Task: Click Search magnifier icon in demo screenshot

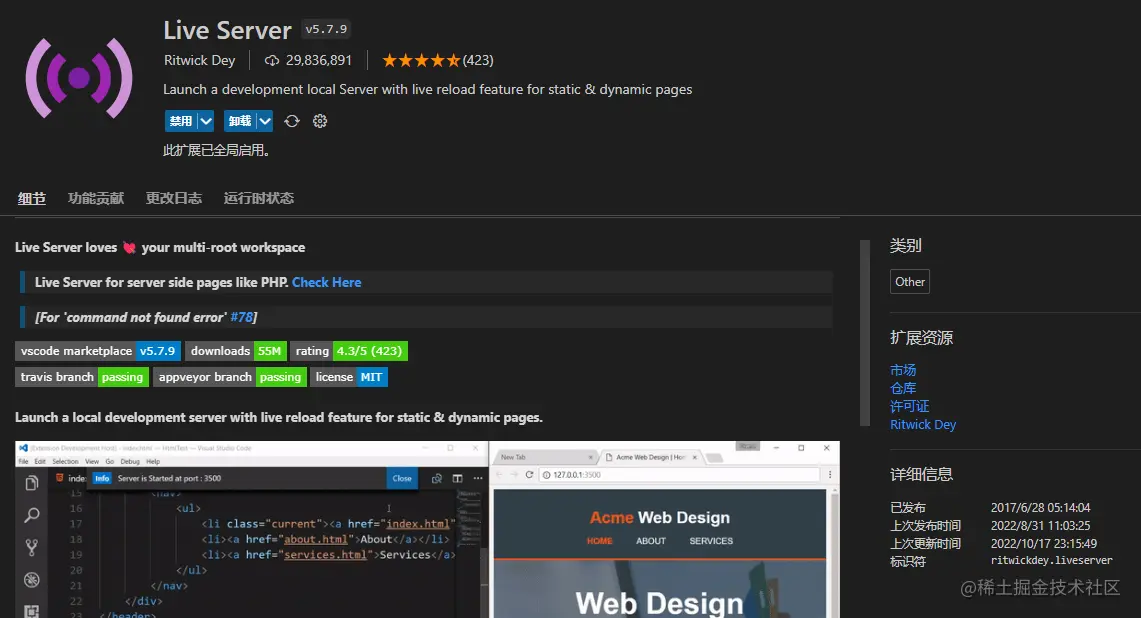Action: (31, 515)
